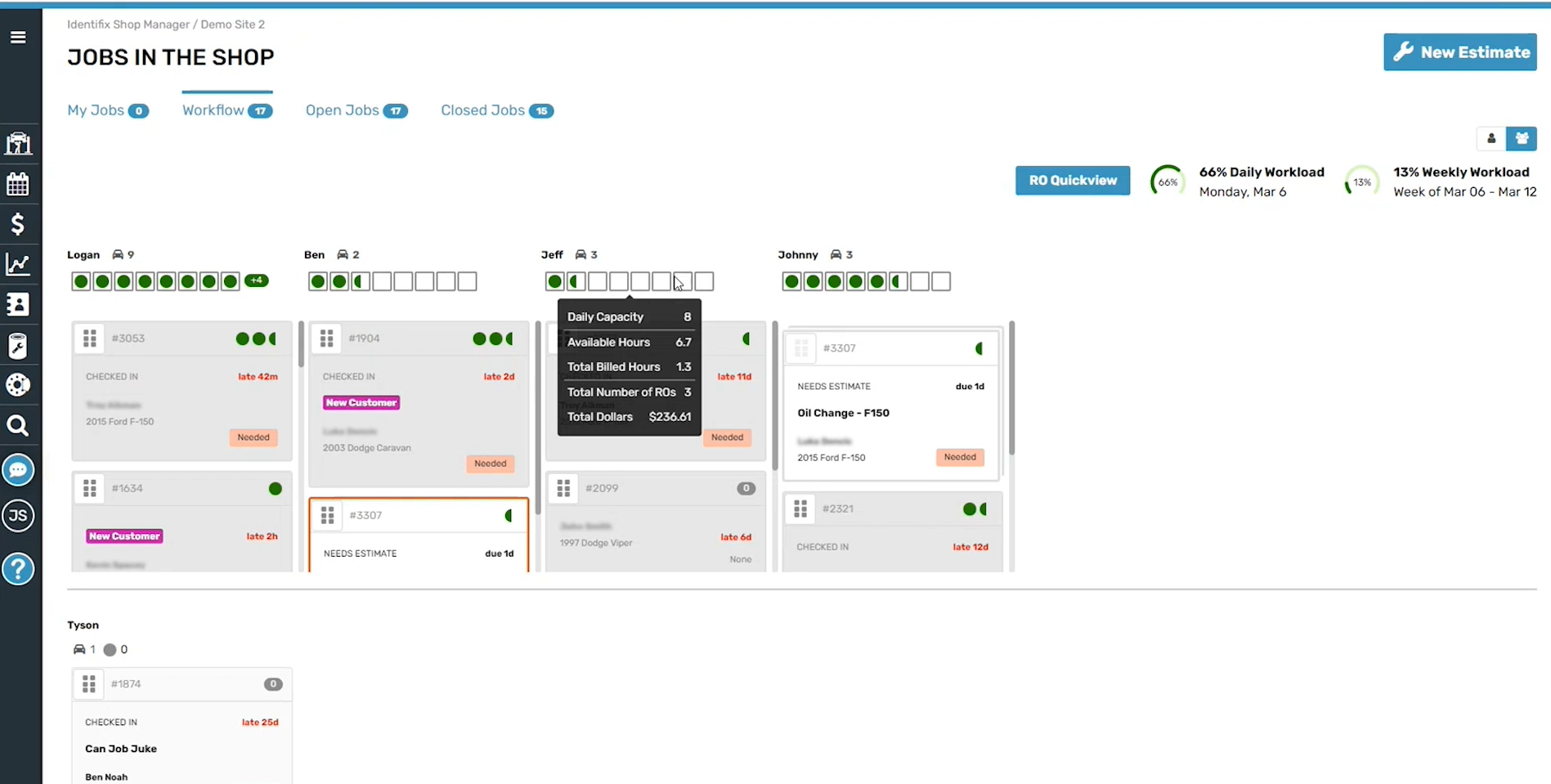The image size is (1551, 784).
Task: Open RO Quickview
Action: pos(1072,180)
